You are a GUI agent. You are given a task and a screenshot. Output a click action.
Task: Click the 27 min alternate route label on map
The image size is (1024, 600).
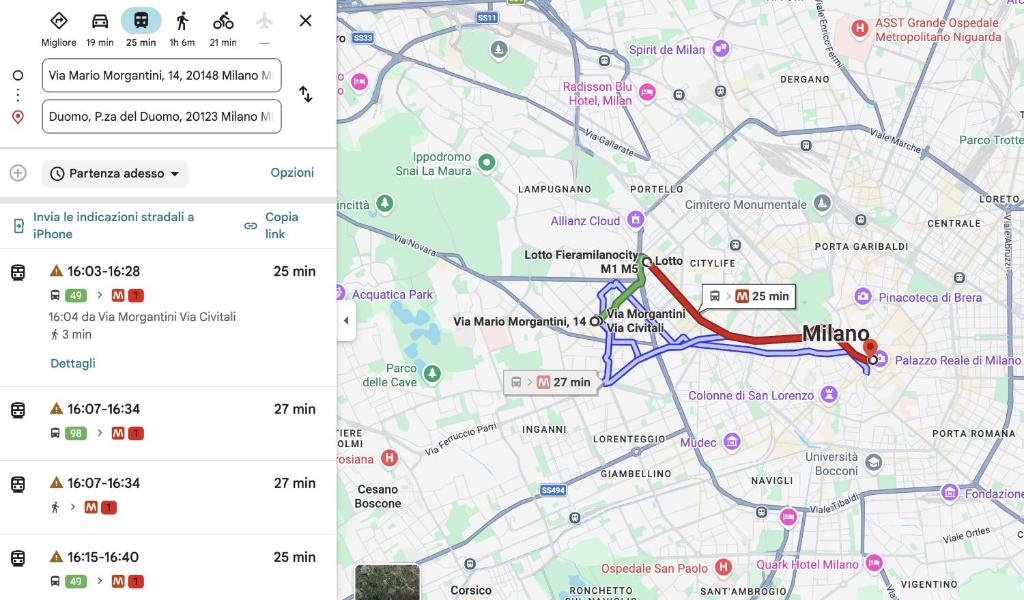pyautogui.click(x=552, y=382)
